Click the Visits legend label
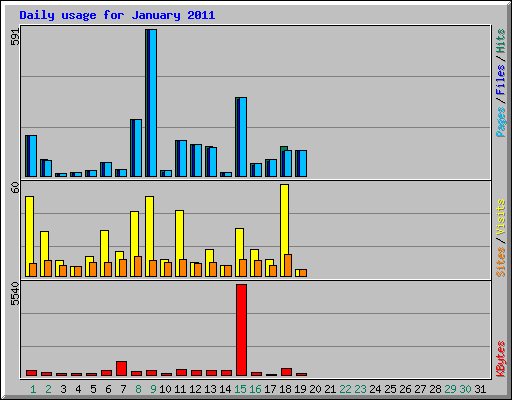The width and height of the screenshot is (512, 400). pyautogui.click(x=500, y=217)
